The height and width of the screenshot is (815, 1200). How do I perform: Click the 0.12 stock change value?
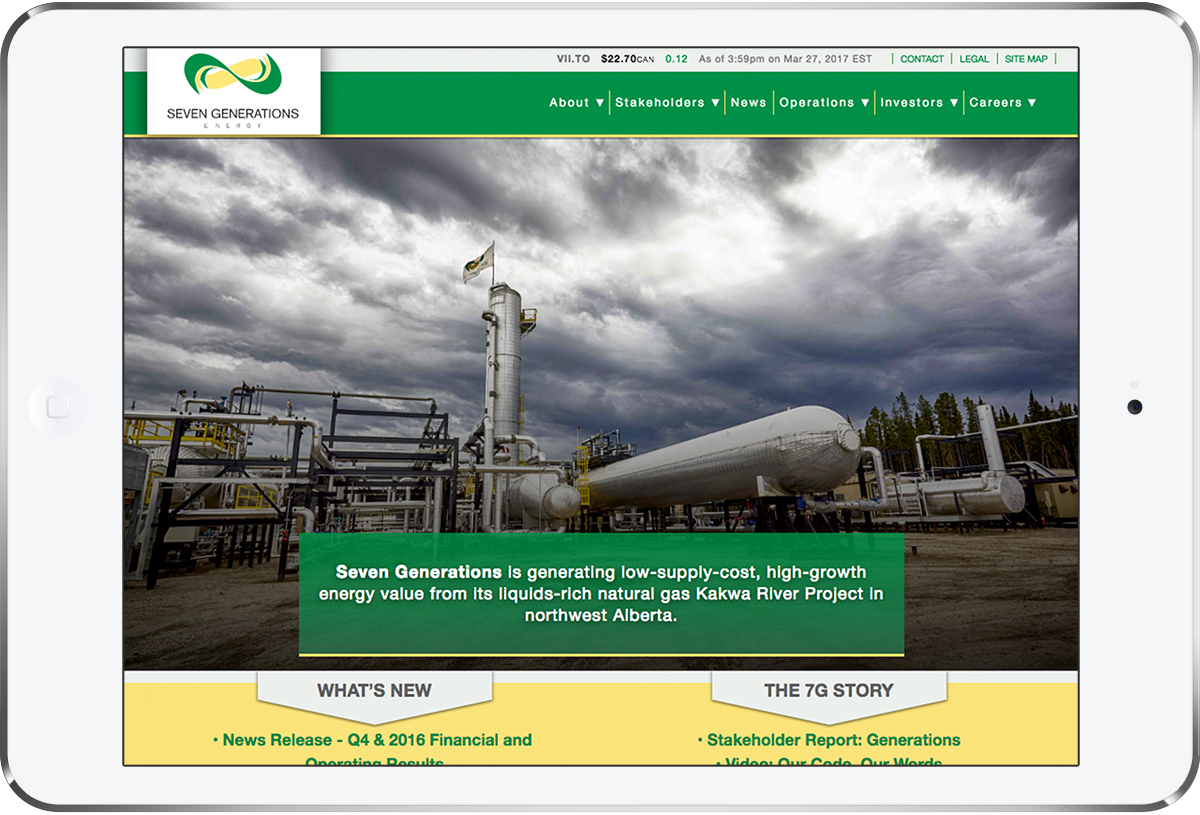(676, 59)
